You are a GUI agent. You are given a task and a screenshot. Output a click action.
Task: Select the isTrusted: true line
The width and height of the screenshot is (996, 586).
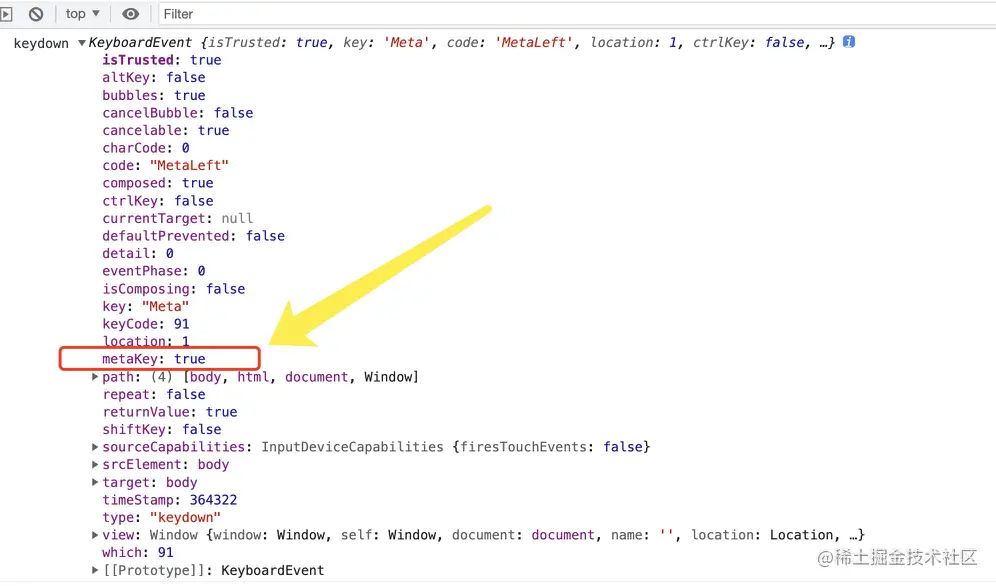162,60
